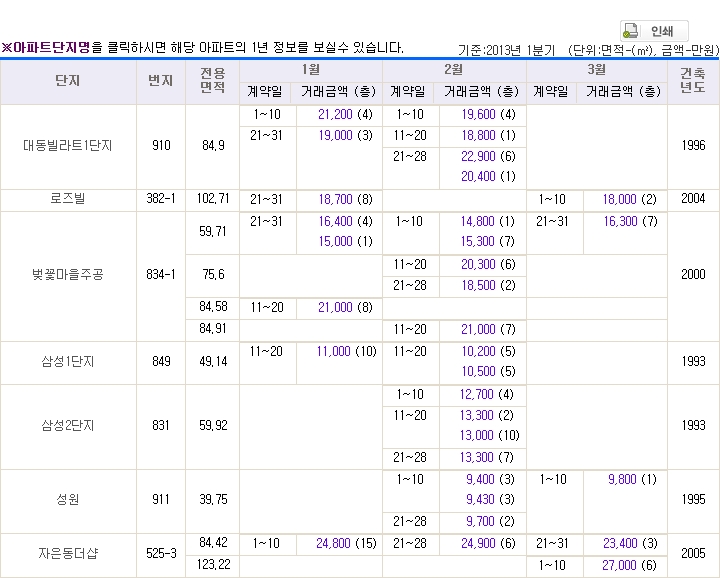Click the 10,500 transaction price
This screenshot has height=578, width=720.
coord(478,371)
